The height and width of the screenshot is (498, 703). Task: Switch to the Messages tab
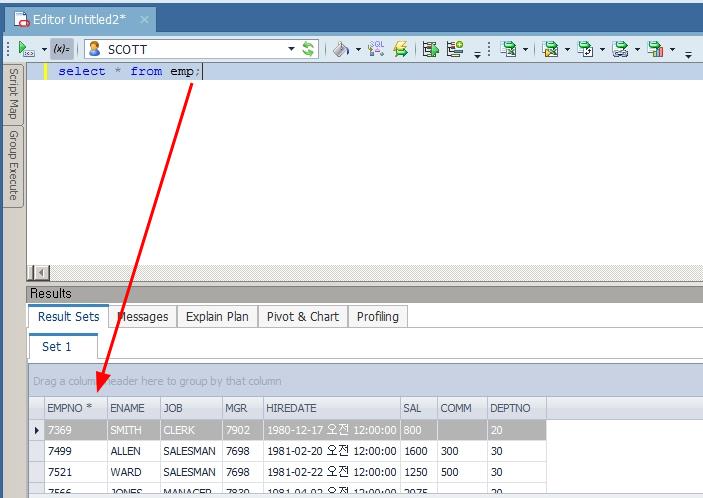point(142,317)
